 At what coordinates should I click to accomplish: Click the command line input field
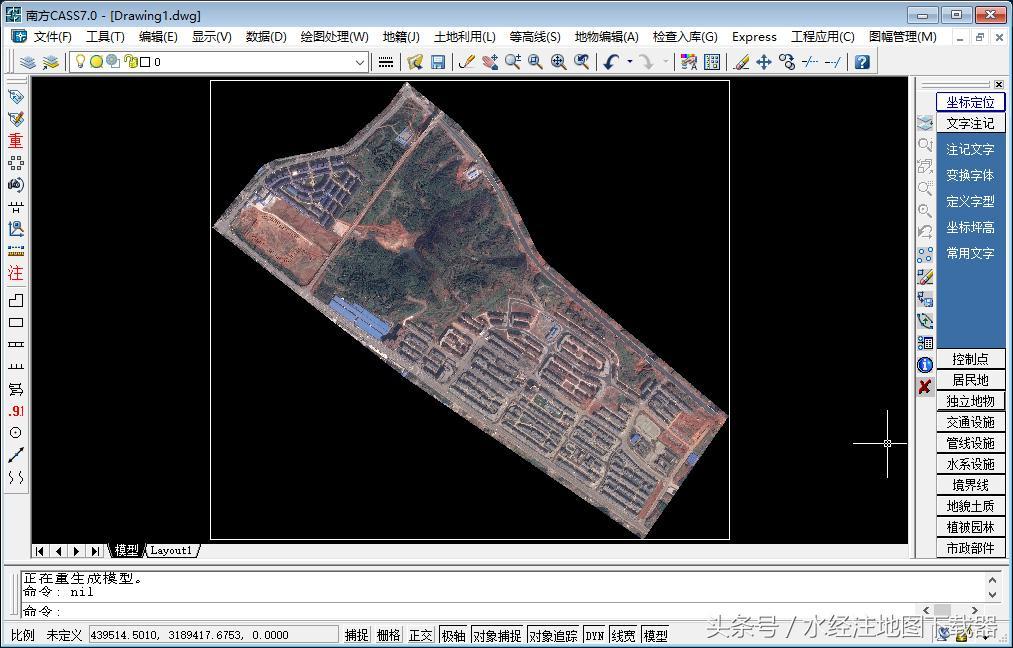472,611
